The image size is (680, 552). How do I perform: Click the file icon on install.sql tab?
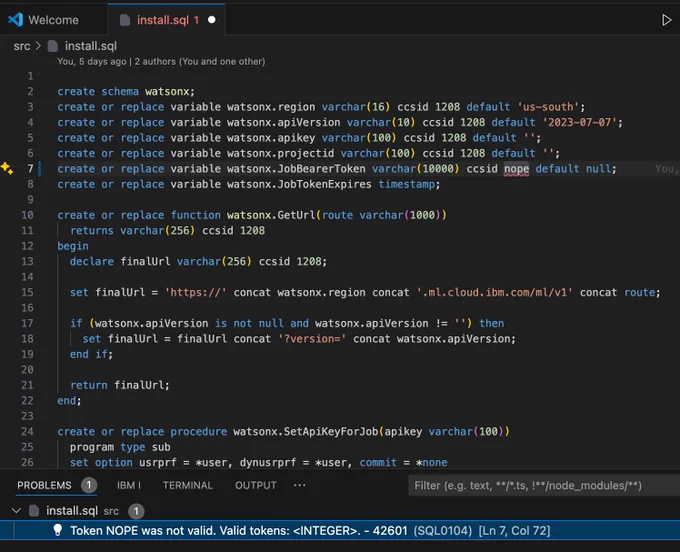tap(125, 20)
